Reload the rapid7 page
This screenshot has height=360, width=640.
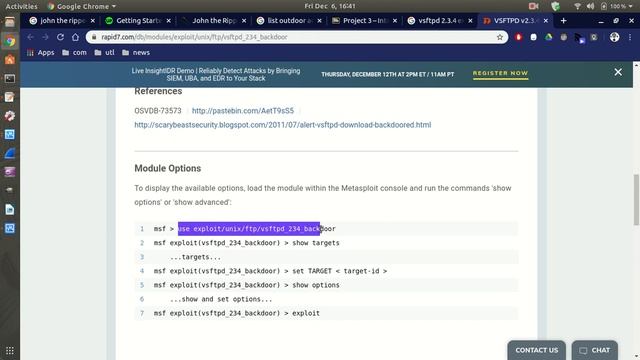[x=60, y=37]
